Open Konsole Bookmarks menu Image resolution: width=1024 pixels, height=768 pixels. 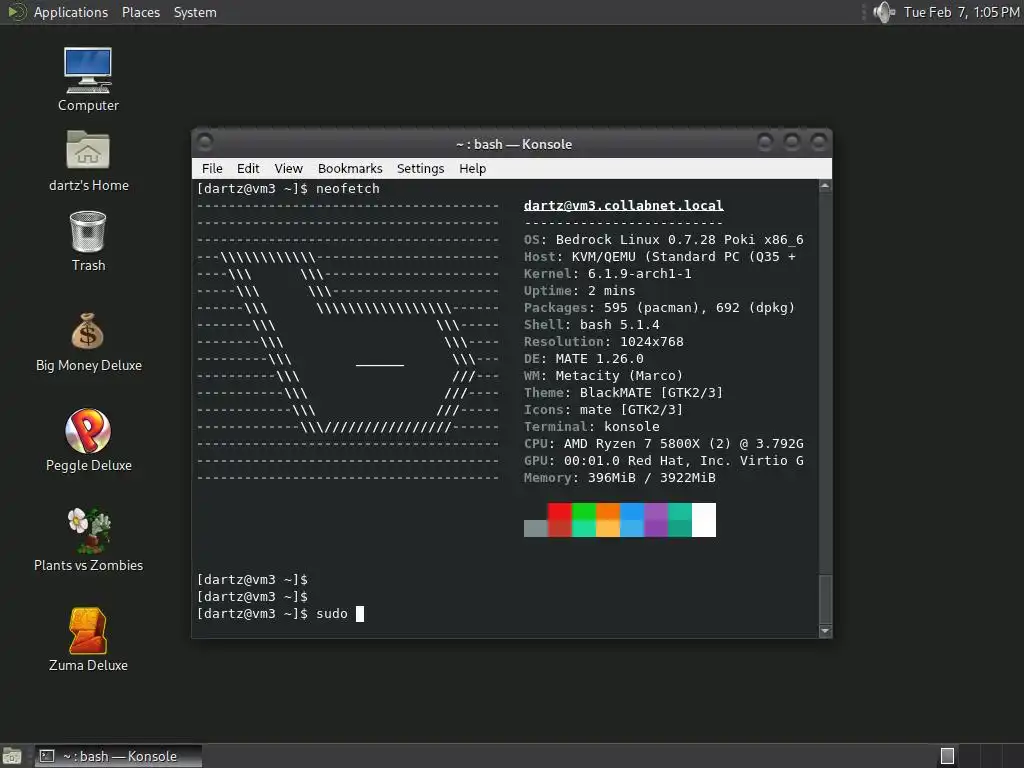coord(350,168)
